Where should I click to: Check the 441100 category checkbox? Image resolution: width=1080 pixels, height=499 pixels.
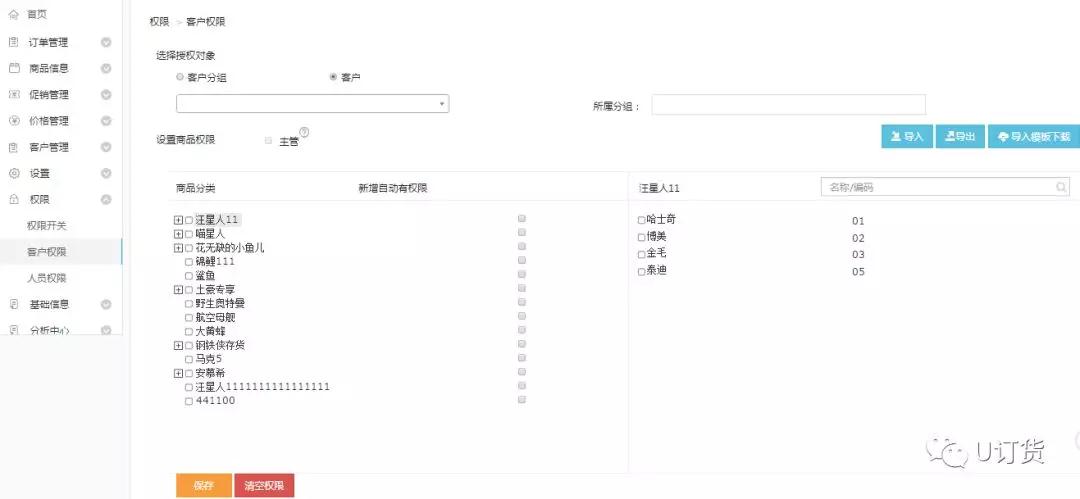pos(189,401)
